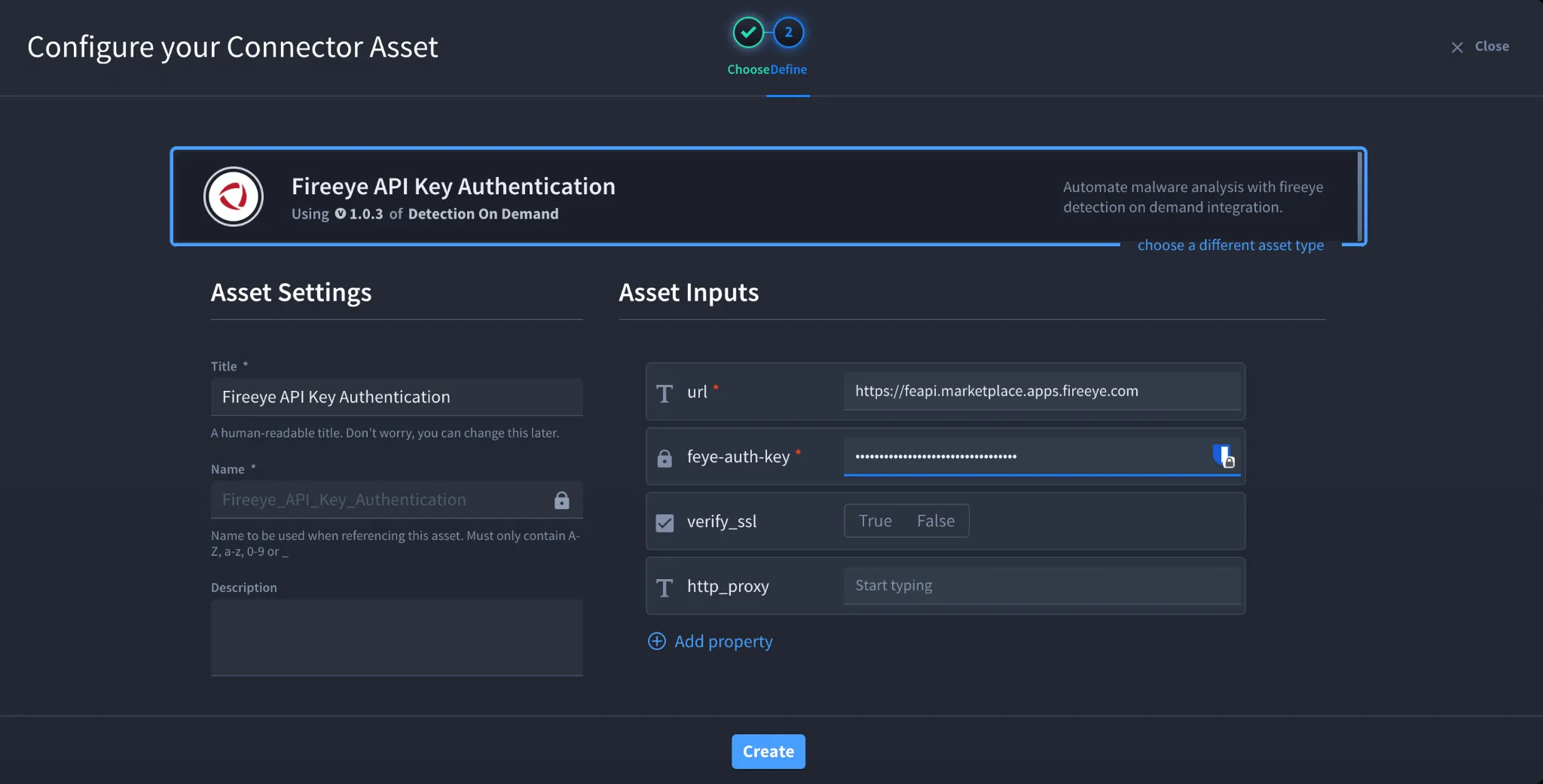Click the password manager icon in feye-auth-key field

(x=1224, y=456)
